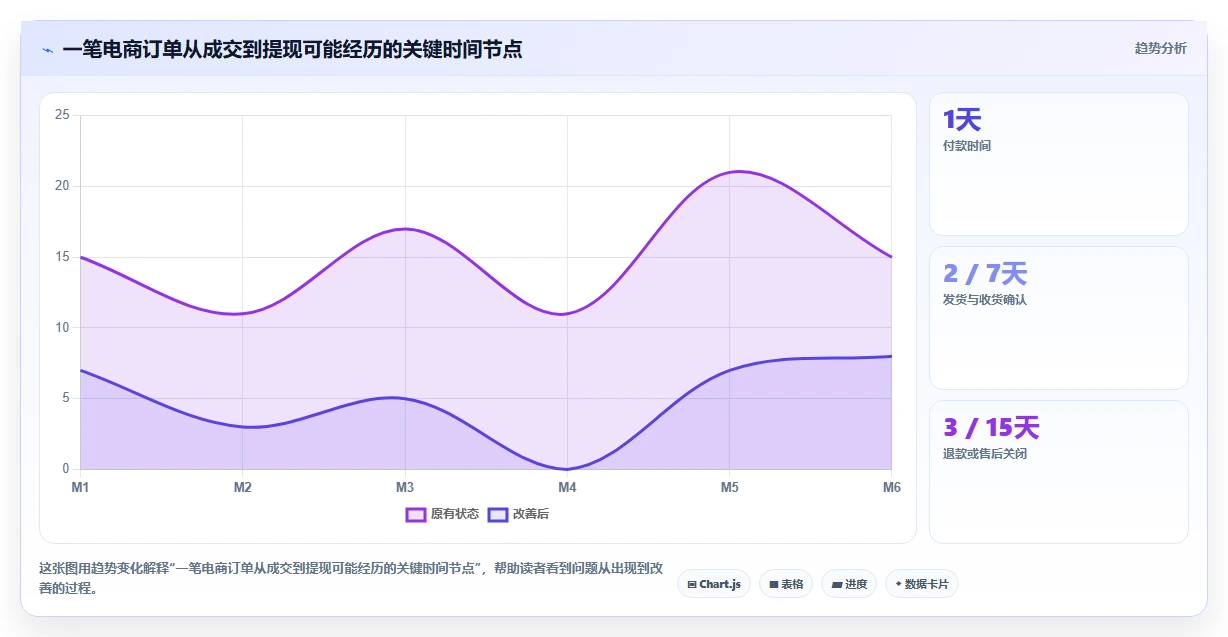Screen dimensions: 1228x637
Task: Click the 付款时间 caption
Action: (967, 146)
